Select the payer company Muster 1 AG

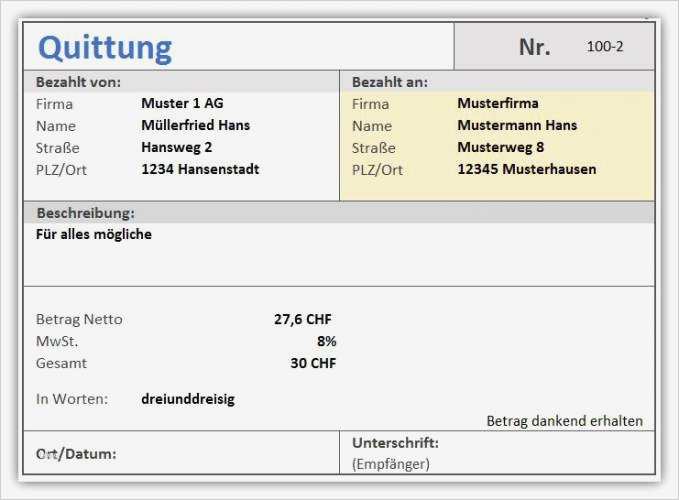click(182, 103)
